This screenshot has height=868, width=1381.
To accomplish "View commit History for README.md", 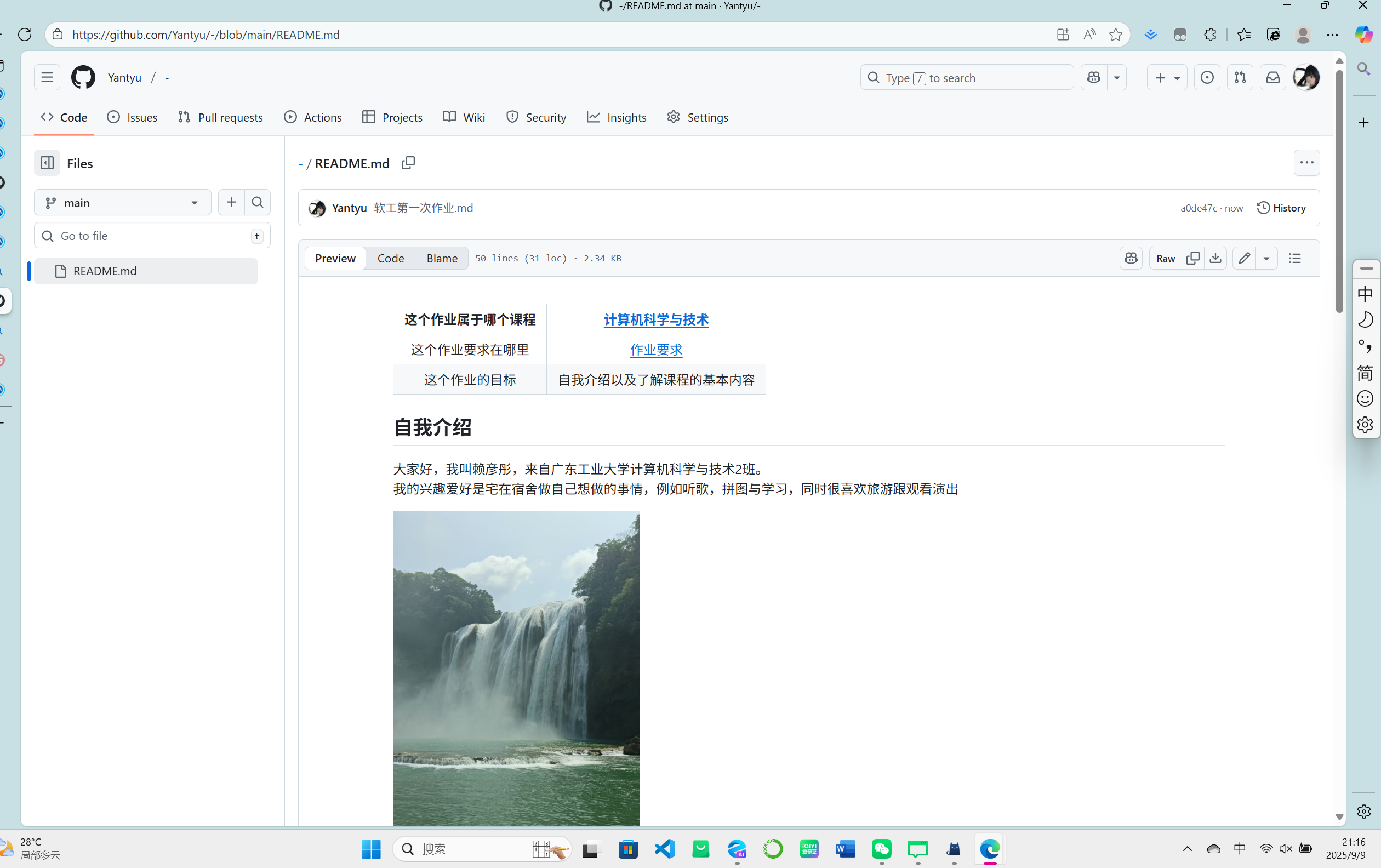I will [x=1281, y=208].
